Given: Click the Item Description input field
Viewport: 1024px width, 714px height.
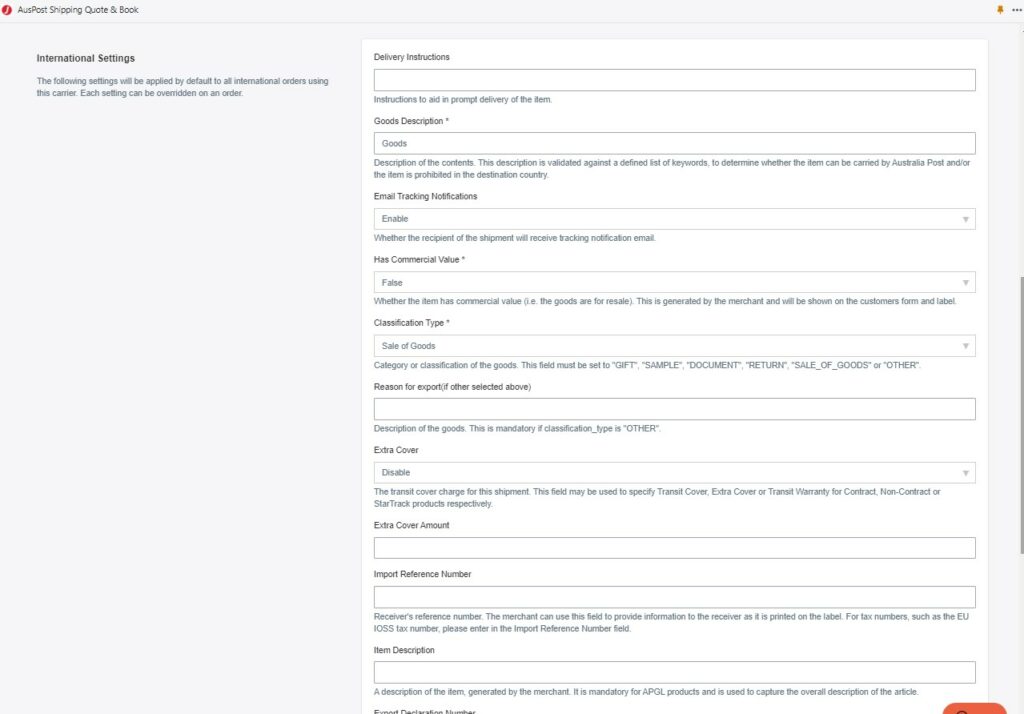Looking at the screenshot, I should (x=675, y=672).
